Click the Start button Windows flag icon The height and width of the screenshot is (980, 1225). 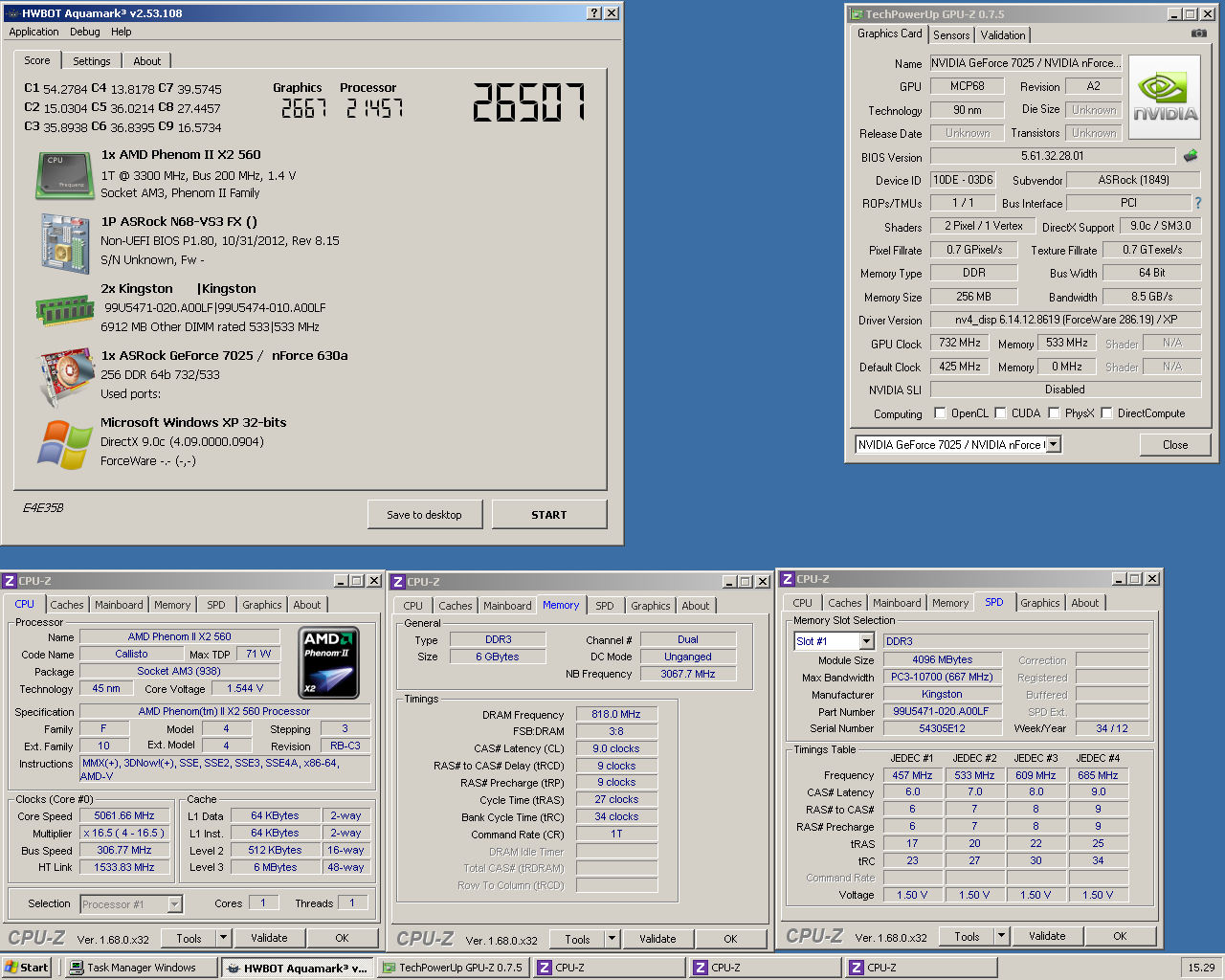11,968
